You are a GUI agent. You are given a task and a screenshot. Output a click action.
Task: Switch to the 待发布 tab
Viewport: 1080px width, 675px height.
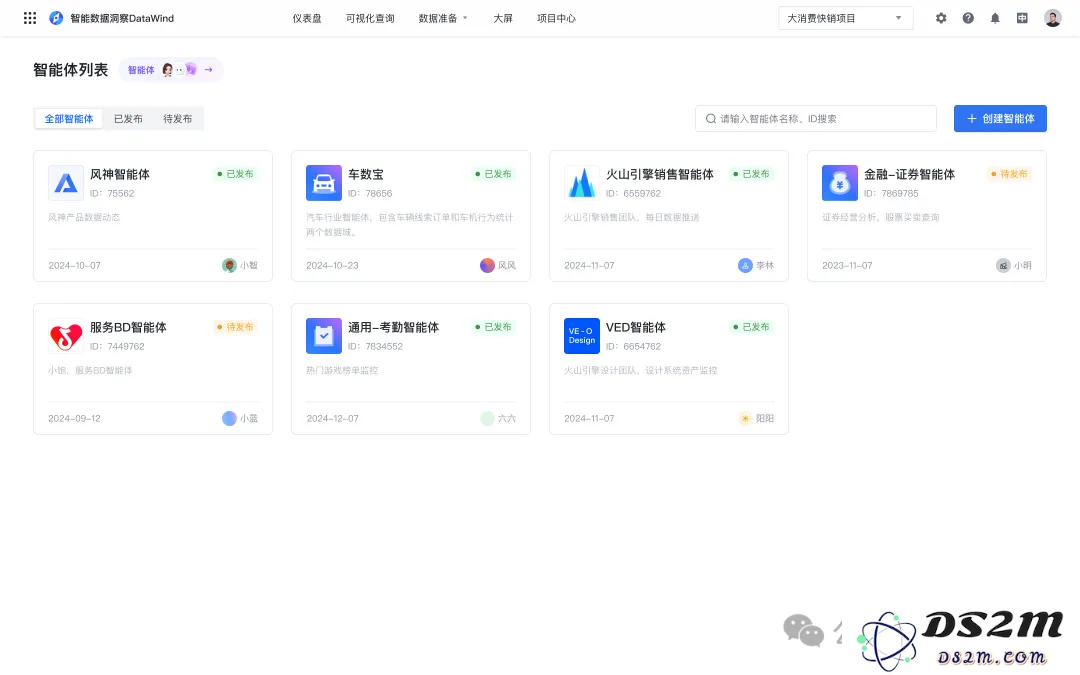pos(178,118)
